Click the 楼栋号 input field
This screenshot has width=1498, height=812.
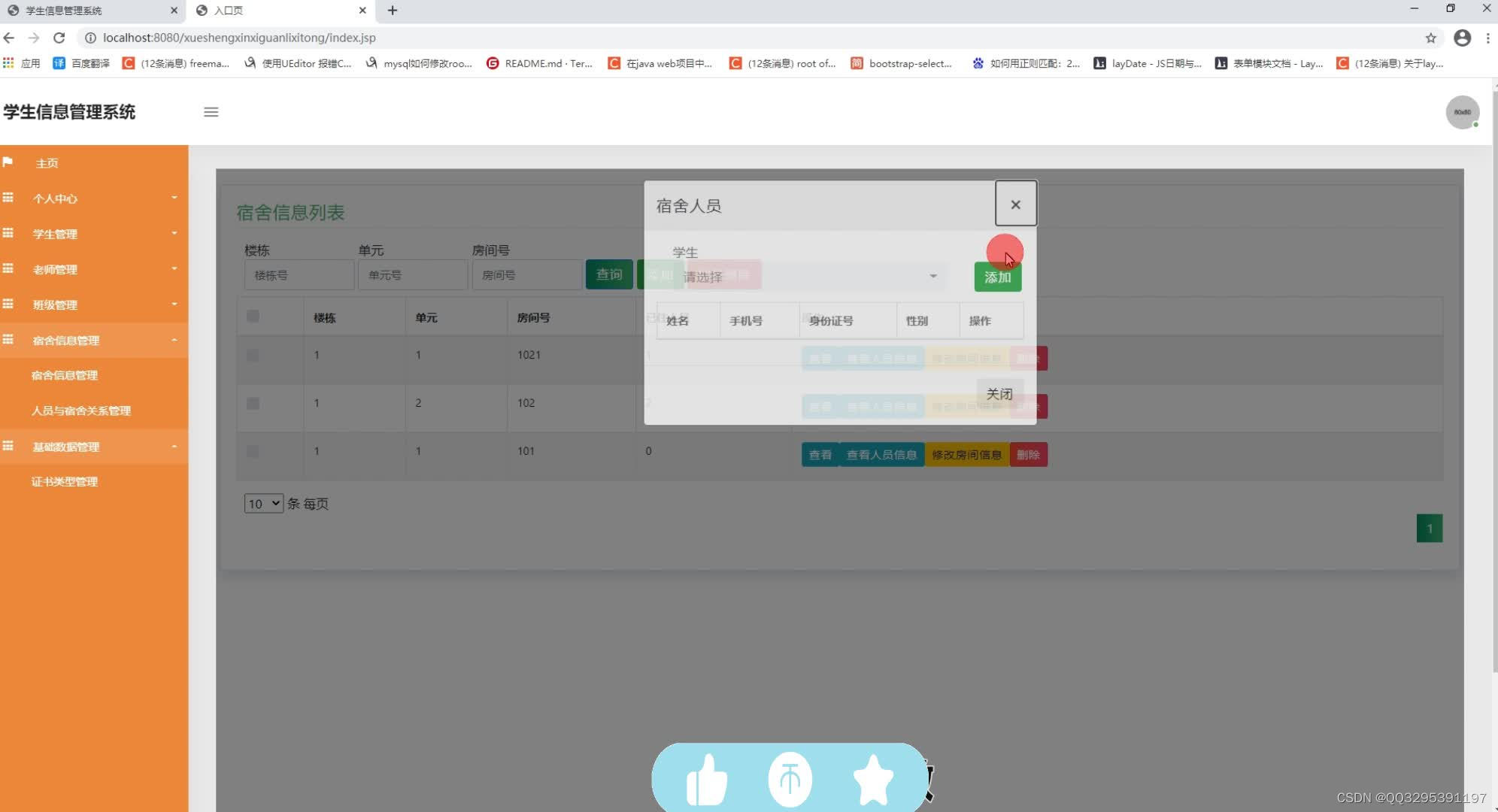click(x=299, y=275)
